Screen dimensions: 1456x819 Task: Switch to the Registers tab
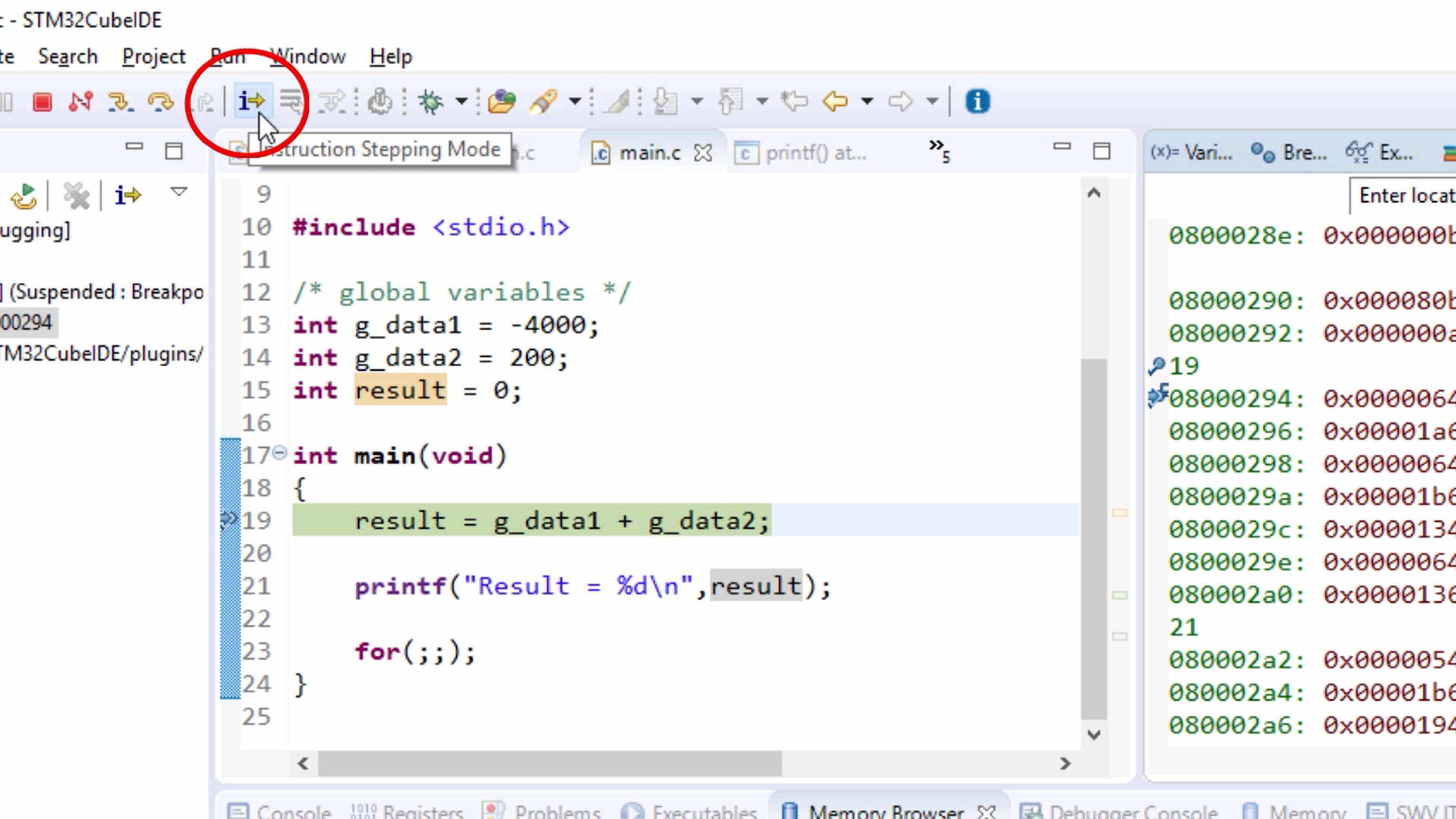click(406, 811)
